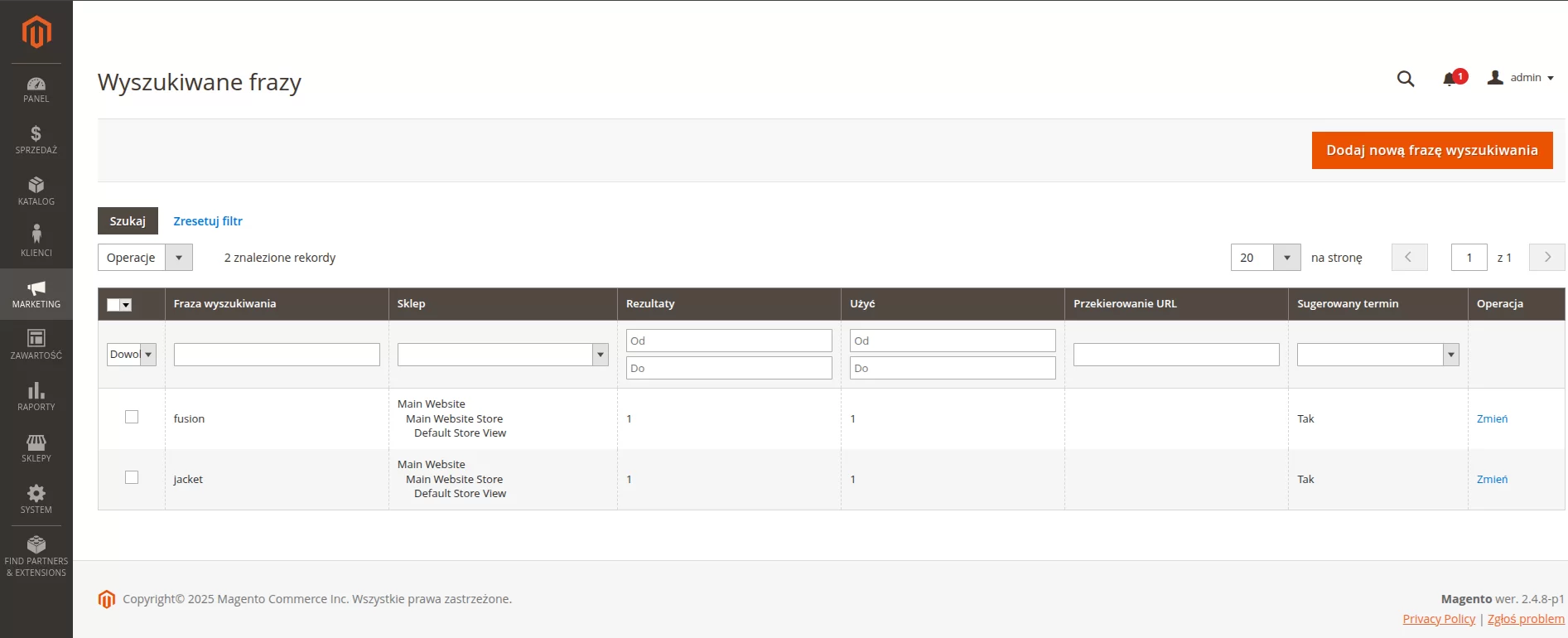This screenshot has width=1568, height=638.
Task: Open the System menu in sidebar
Action: point(36,499)
